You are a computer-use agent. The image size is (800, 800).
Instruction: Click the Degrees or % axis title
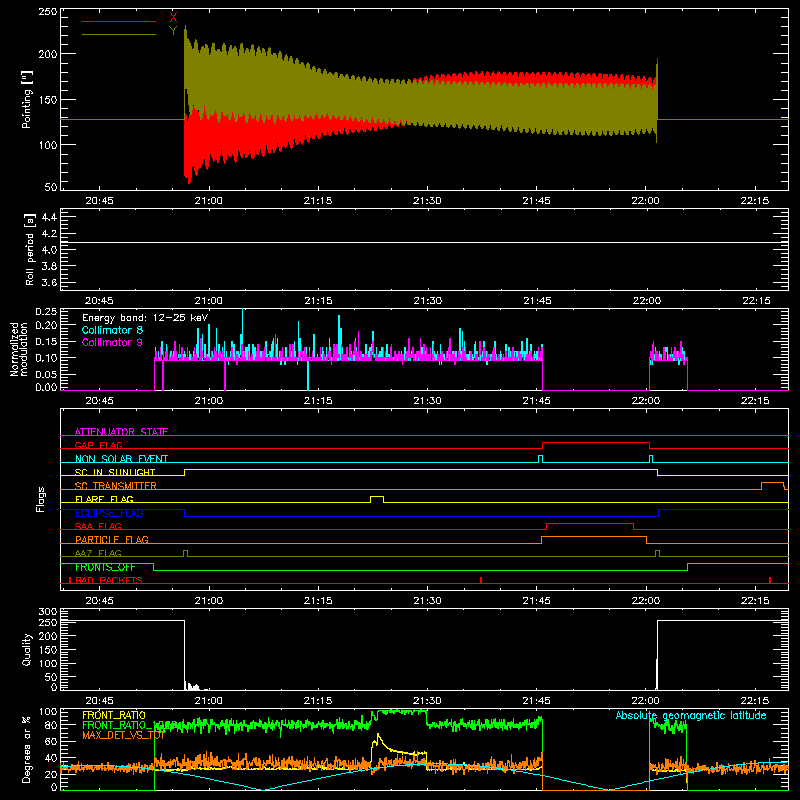(27, 749)
